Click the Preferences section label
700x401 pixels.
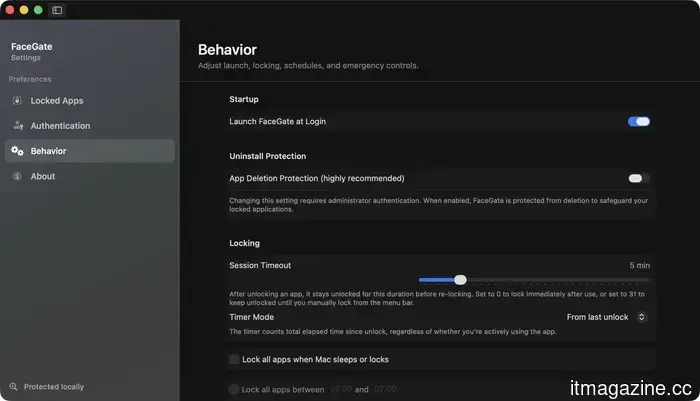30,79
